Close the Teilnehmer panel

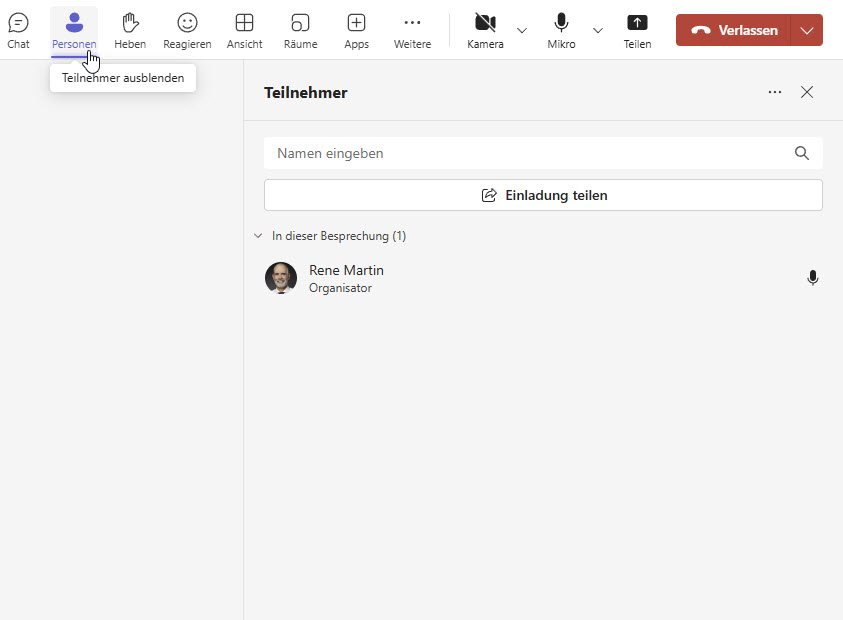(807, 92)
